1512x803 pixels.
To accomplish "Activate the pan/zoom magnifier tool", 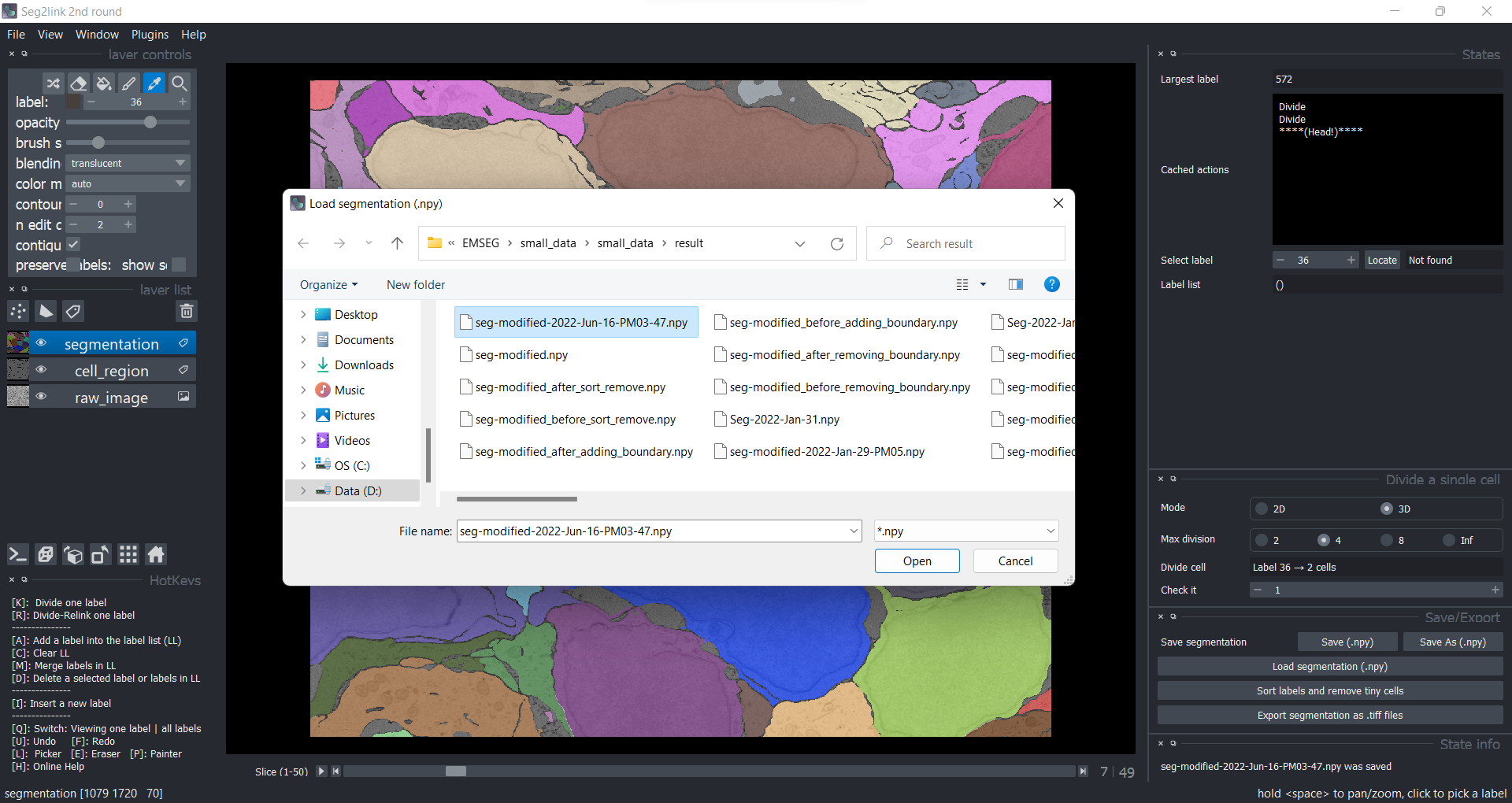I will pos(180,83).
